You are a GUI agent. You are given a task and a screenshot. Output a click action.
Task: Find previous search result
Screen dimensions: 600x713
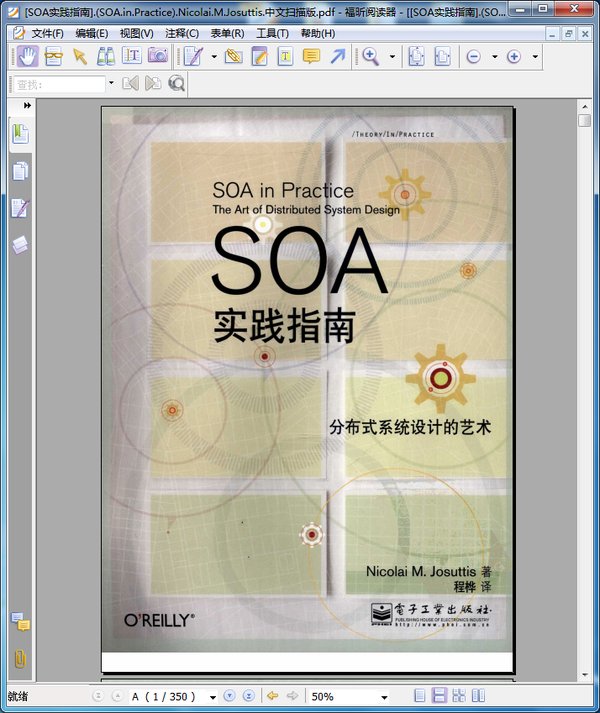click(x=131, y=84)
